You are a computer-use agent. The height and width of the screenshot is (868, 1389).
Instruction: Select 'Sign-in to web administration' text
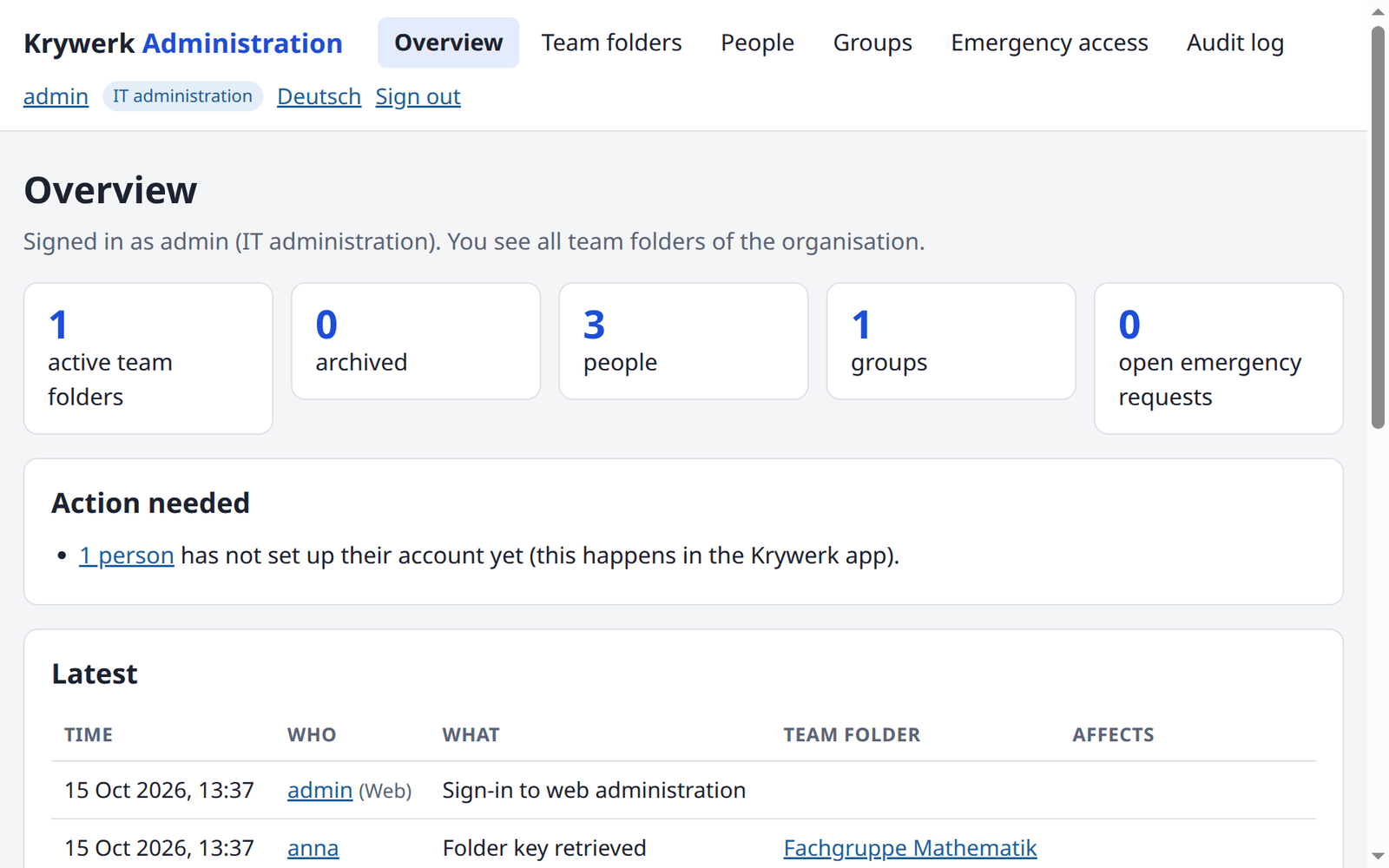tap(594, 790)
